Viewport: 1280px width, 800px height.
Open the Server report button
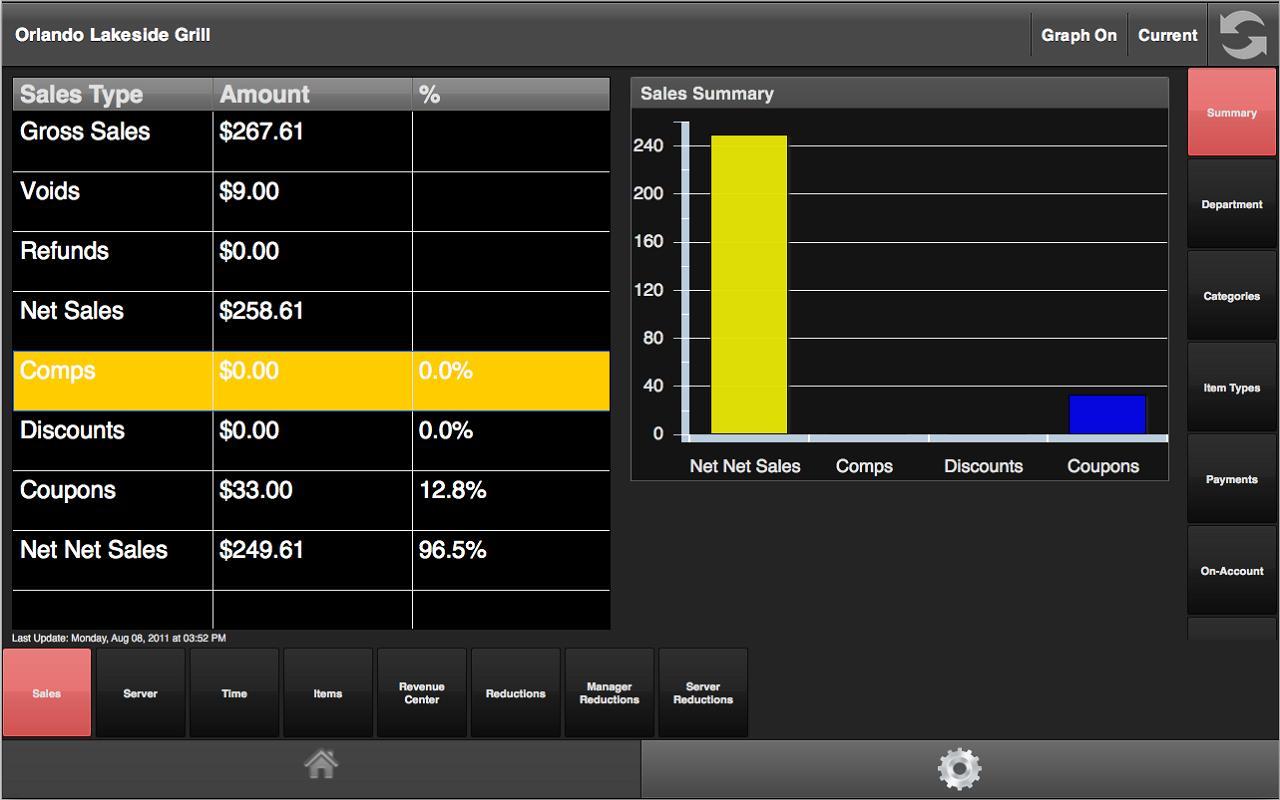click(140, 693)
